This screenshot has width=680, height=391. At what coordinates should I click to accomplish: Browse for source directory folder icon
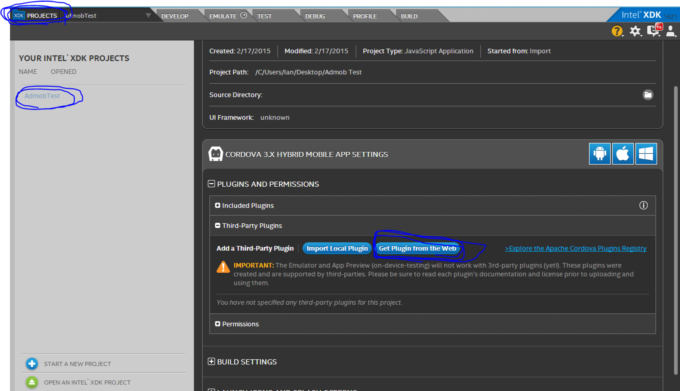(x=648, y=95)
